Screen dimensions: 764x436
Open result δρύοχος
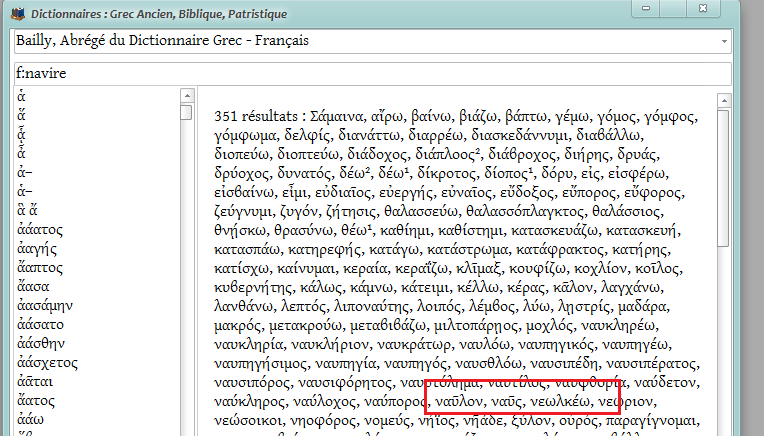pyautogui.click(x=242, y=174)
